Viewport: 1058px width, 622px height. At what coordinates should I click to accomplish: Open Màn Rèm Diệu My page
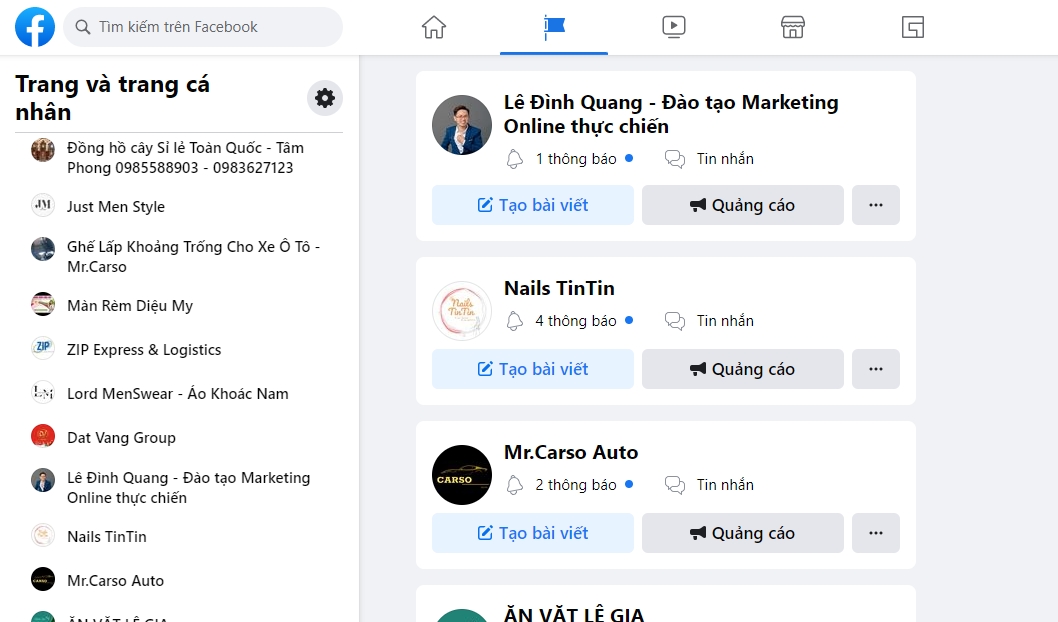(130, 306)
